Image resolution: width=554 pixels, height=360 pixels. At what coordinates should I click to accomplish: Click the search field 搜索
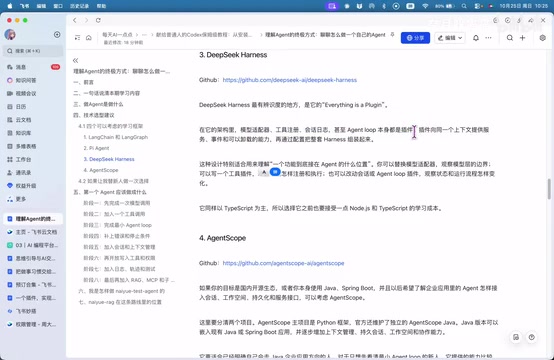click(33, 51)
